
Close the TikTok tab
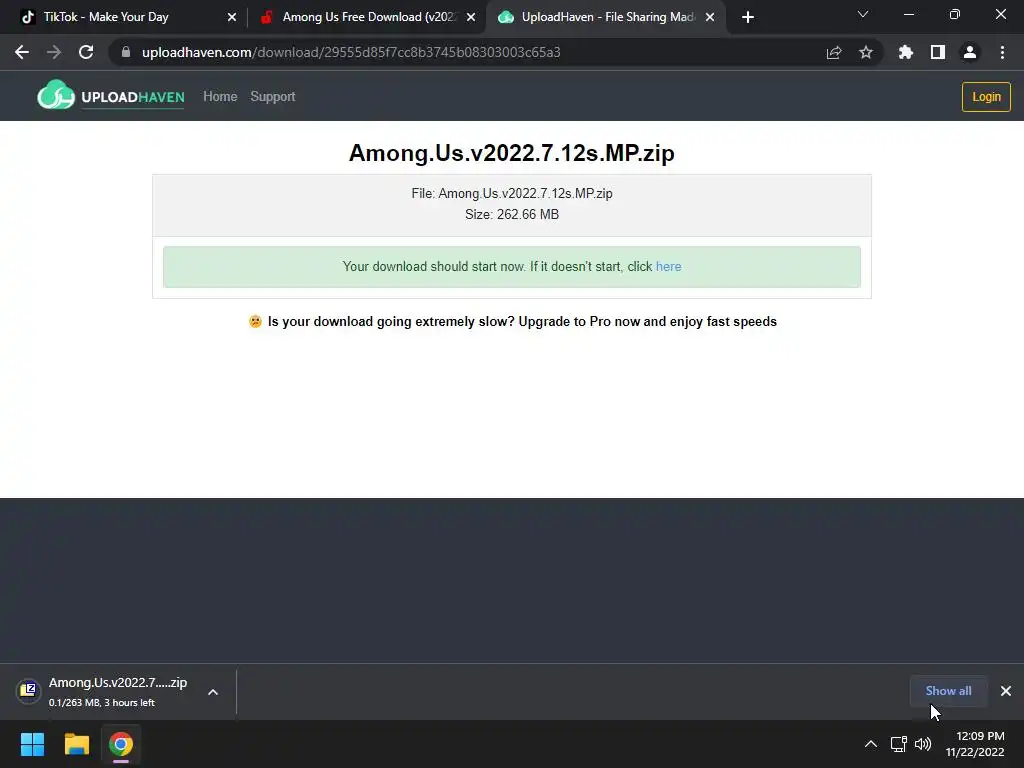coord(232,18)
